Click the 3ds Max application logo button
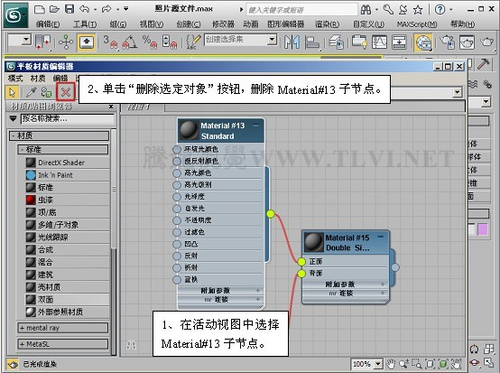 tap(15, 15)
